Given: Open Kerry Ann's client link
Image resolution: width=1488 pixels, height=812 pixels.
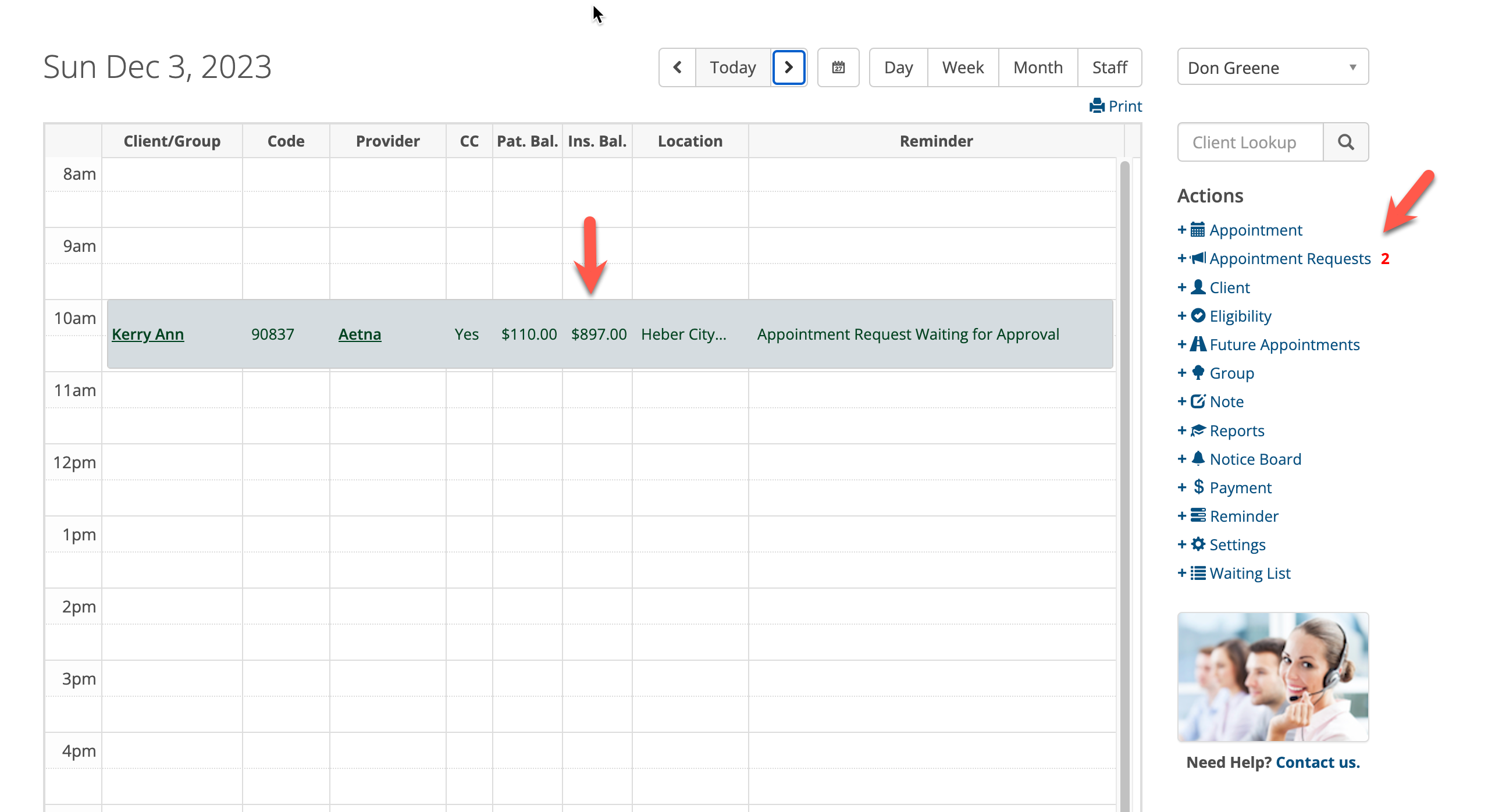Looking at the screenshot, I should point(148,334).
